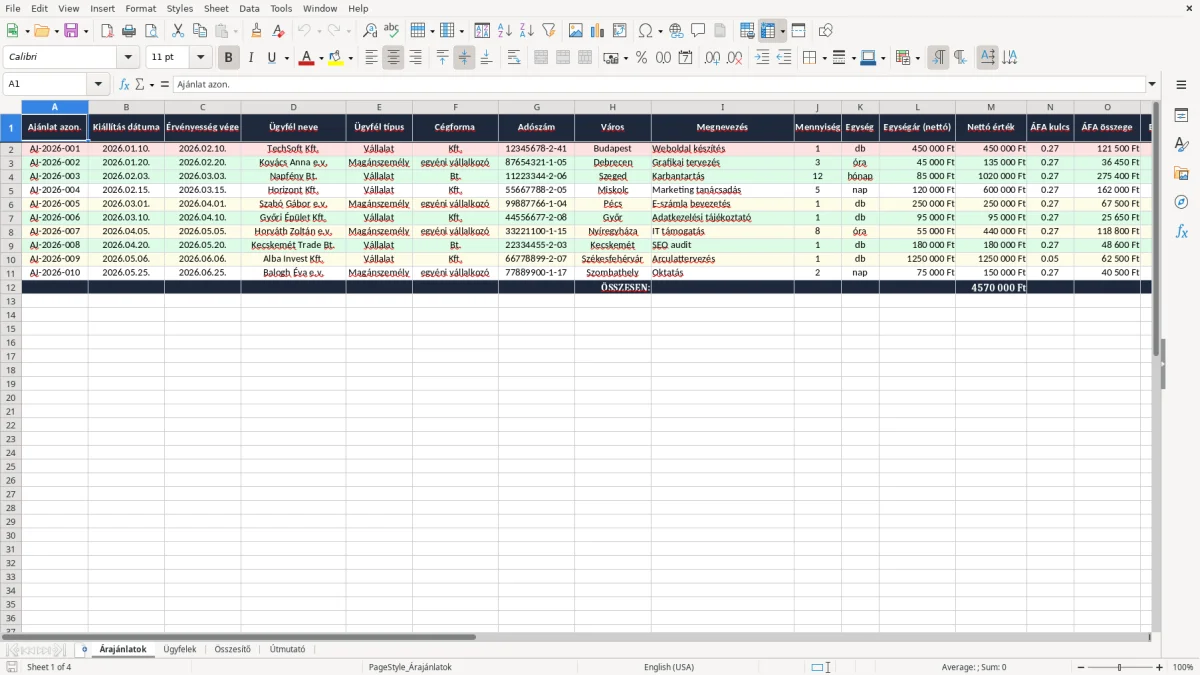
Task: Switch to the Ügyfelek sheet tab
Action: pyautogui.click(x=180, y=649)
